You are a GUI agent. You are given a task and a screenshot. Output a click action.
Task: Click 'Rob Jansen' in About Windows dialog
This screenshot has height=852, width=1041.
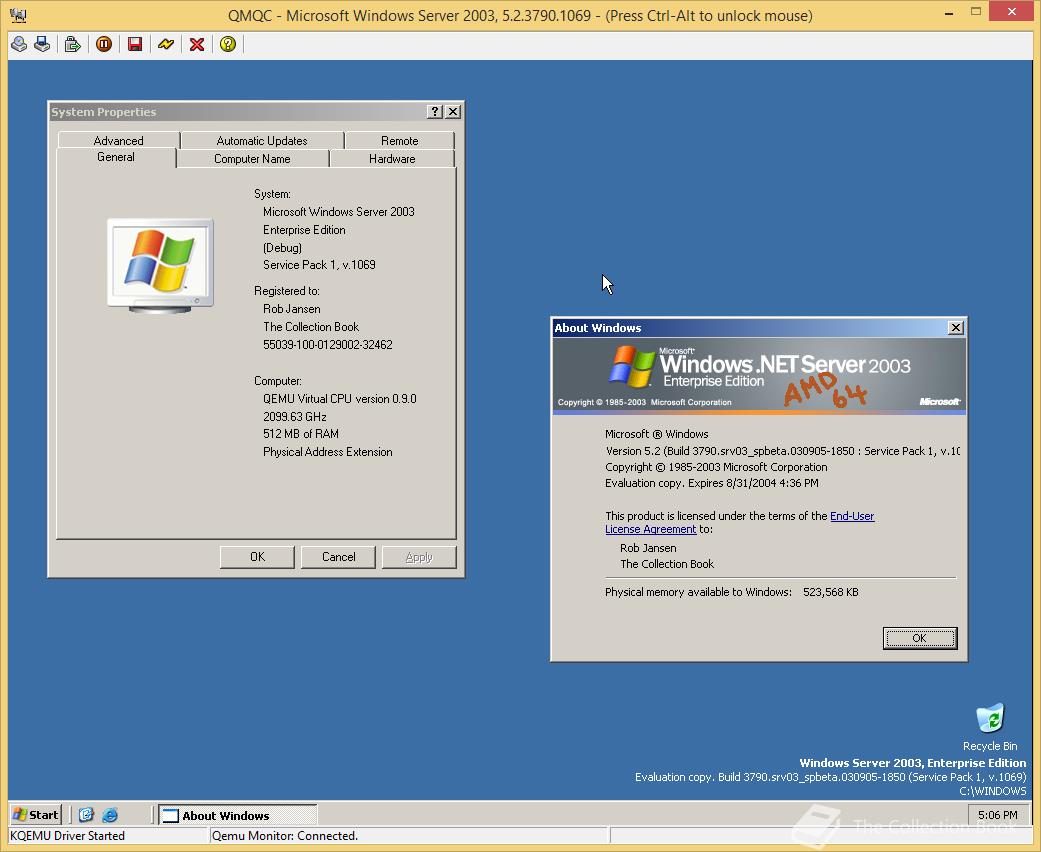click(648, 548)
